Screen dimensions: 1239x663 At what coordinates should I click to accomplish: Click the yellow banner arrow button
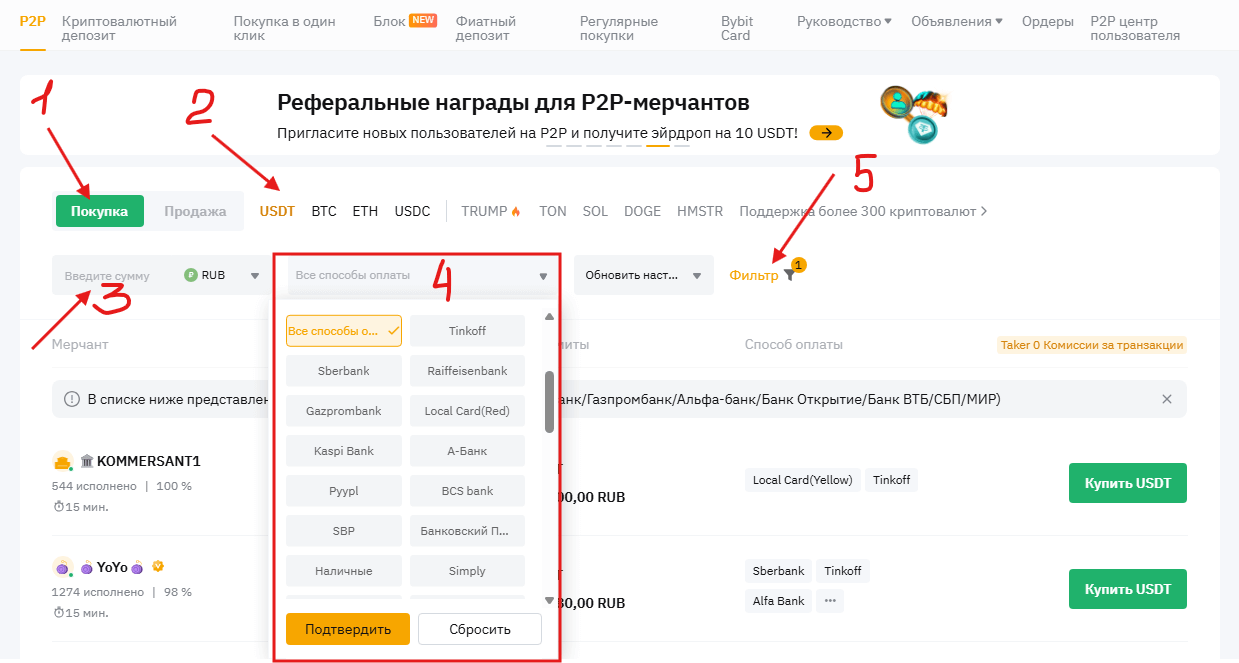pos(826,132)
